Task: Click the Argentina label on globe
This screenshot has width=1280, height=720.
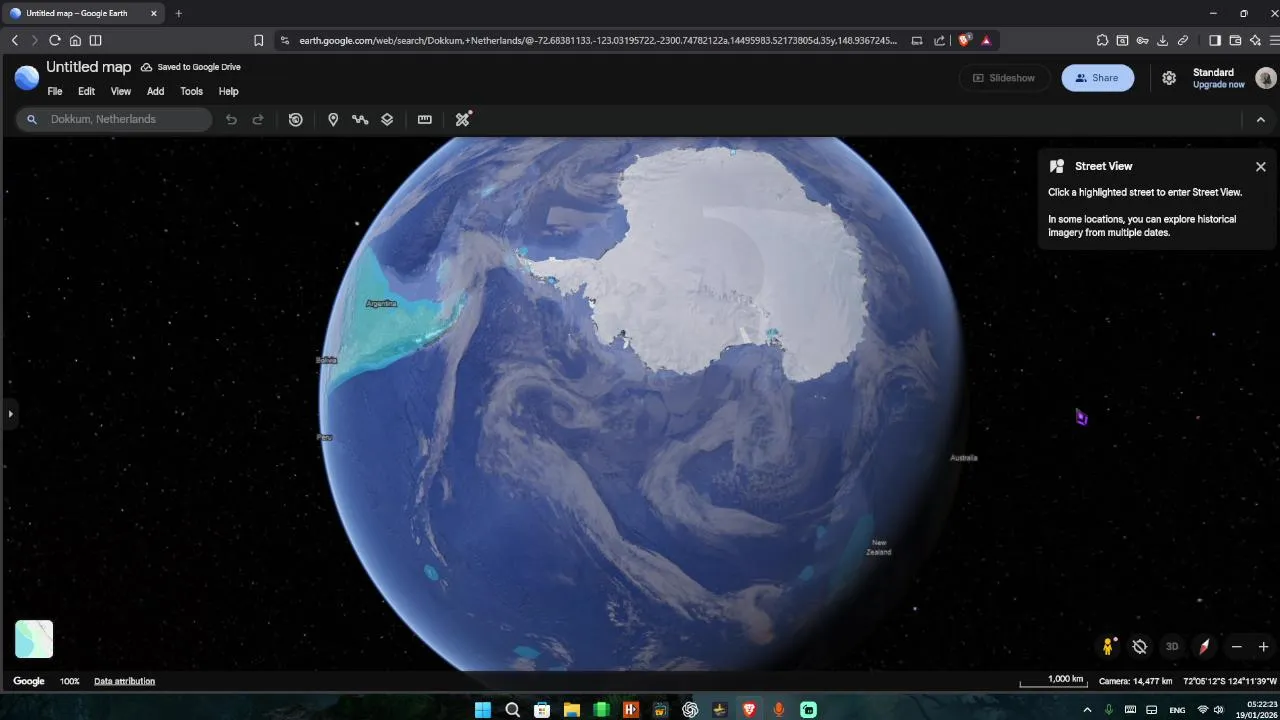Action: pyautogui.click(x=382, y=304)
